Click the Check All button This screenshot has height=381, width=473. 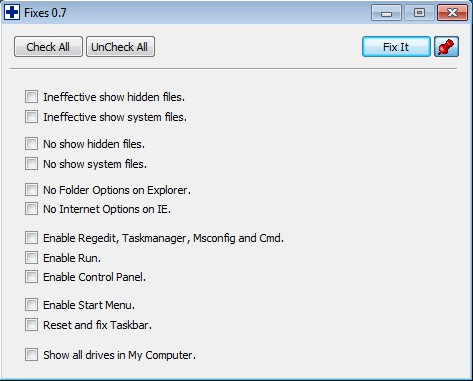(x=48, y=47)
